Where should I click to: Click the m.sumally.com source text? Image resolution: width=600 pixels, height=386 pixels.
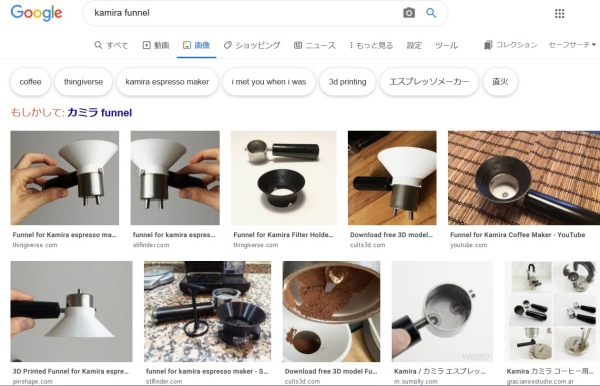(x=416, y=381)
